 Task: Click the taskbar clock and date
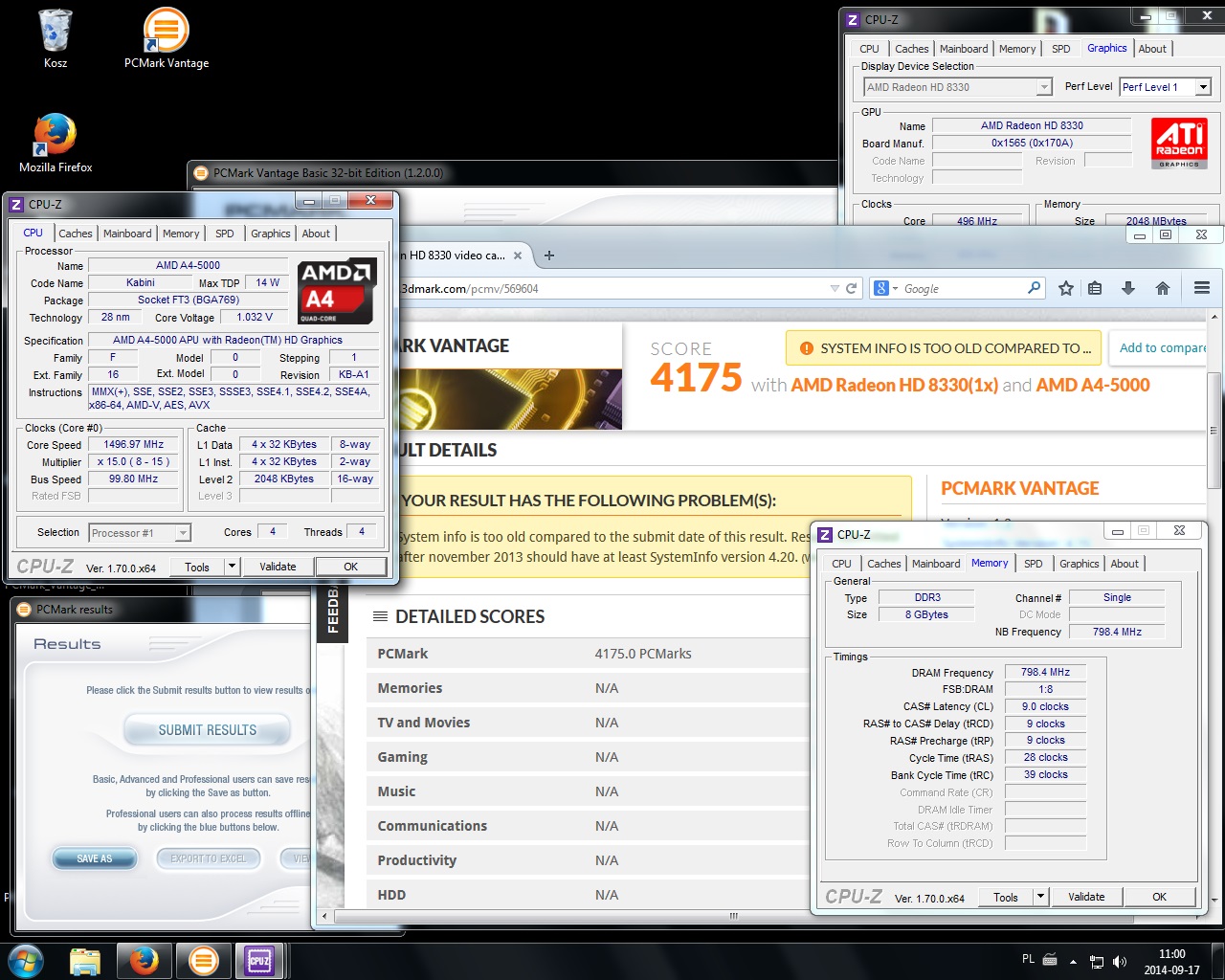(1172, 962)
